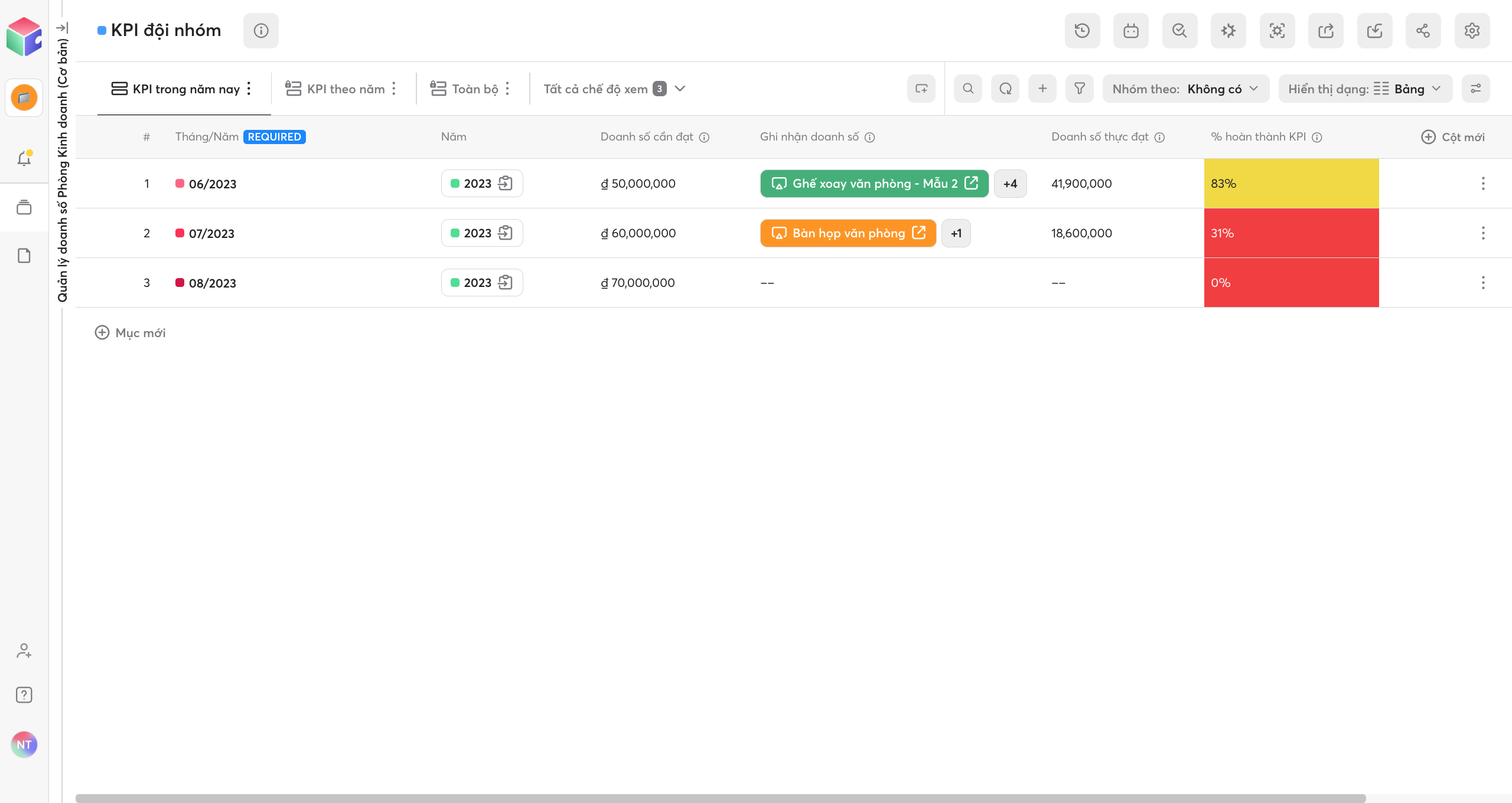The image size is (1512, 803).
Task: Select the 08/2023 cell
Action: click(206, 283)
